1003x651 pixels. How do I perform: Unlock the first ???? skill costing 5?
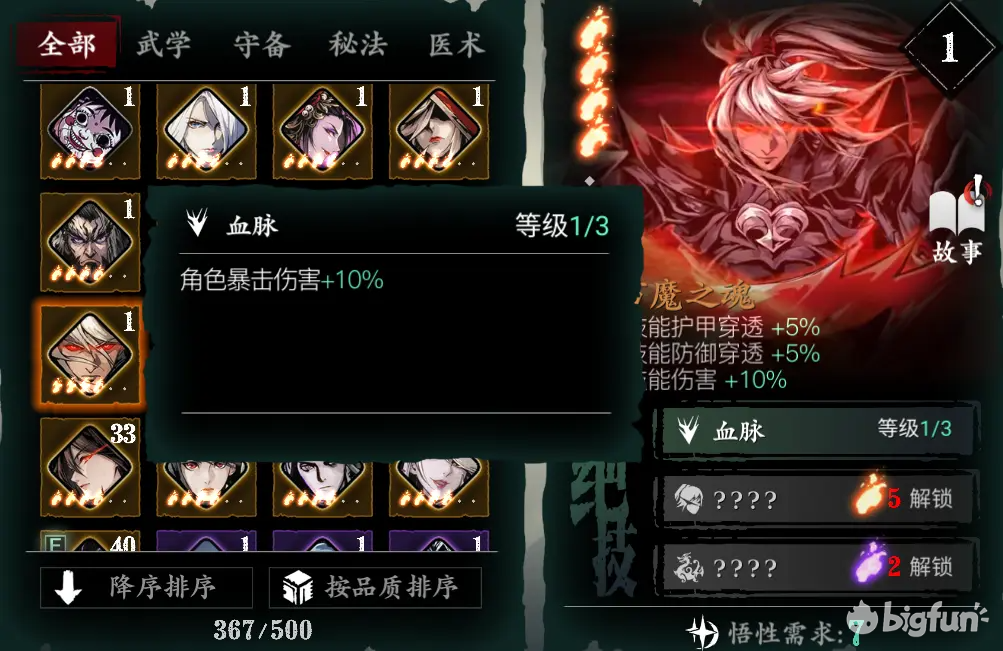(817, 499)
